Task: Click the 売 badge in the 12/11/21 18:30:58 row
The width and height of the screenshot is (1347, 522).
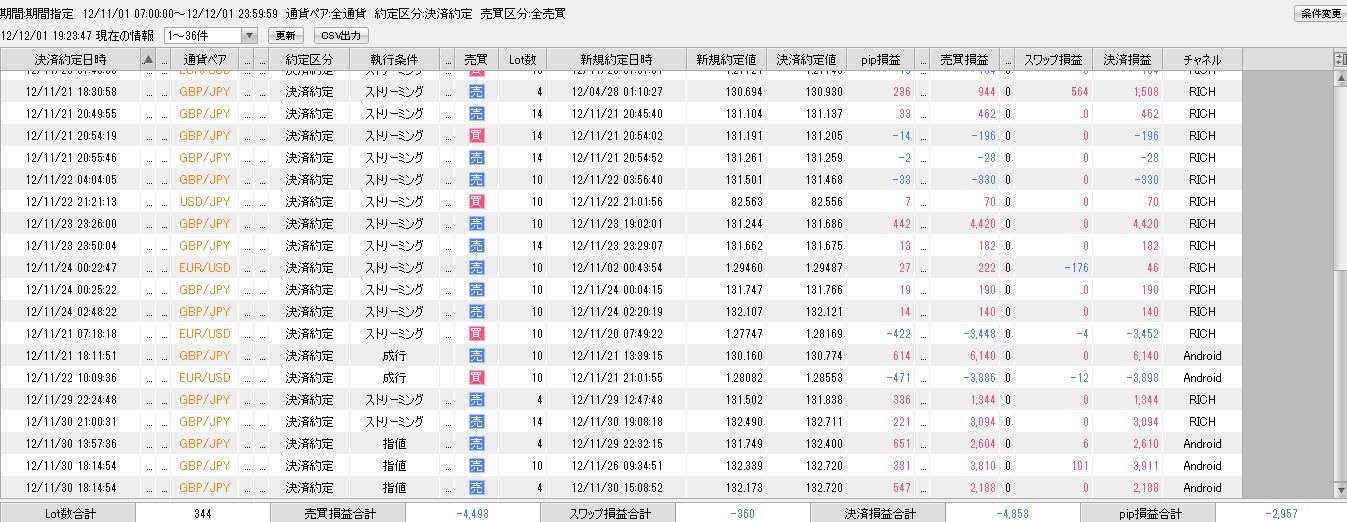Action: pos(476,91)
